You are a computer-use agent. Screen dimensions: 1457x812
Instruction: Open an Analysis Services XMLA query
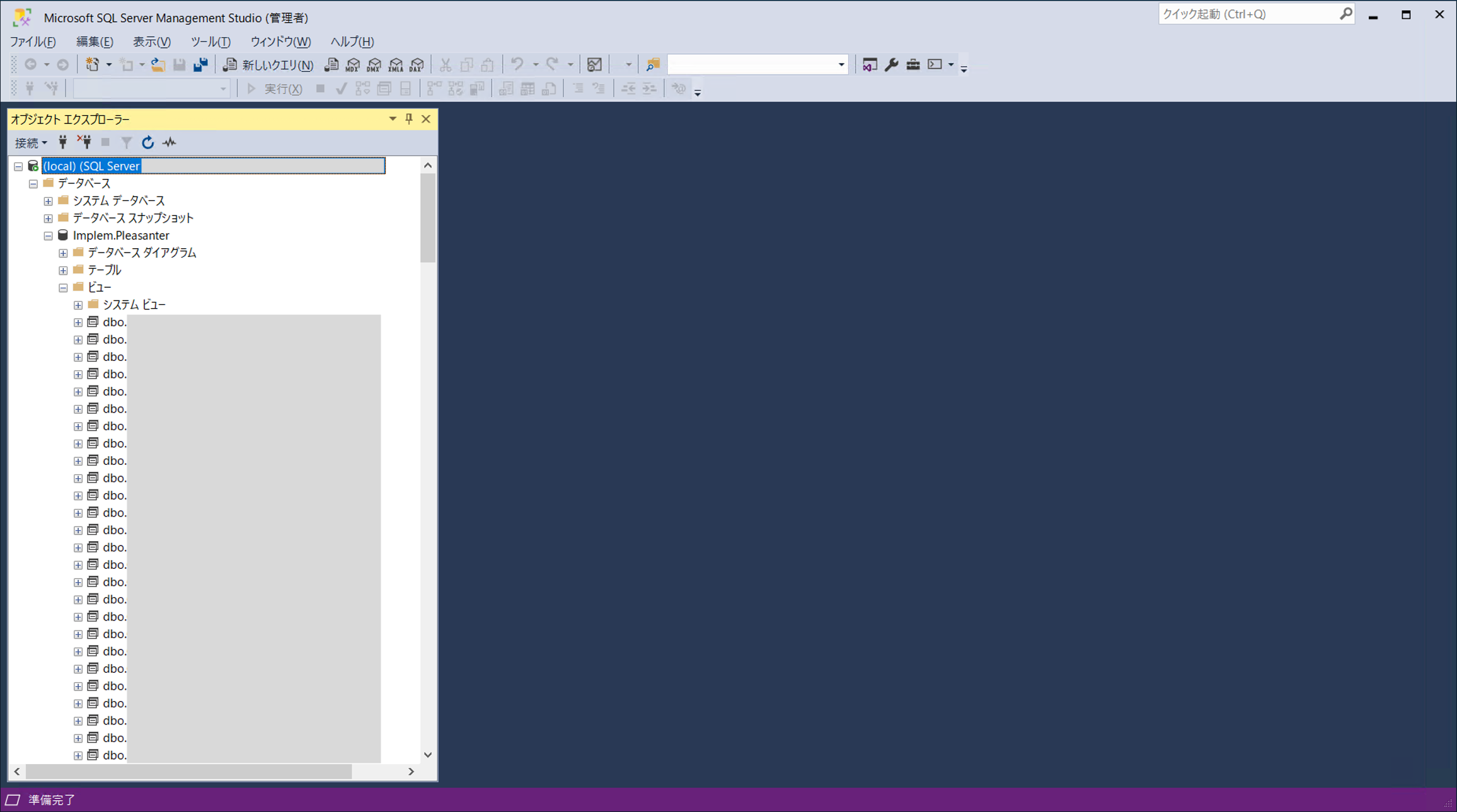[x=396, y=64]
